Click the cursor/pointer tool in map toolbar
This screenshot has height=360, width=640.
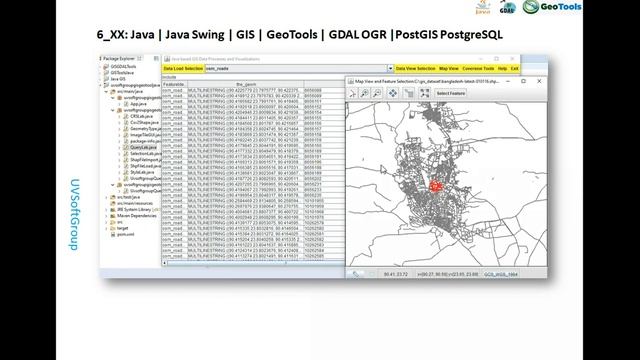coord(352,93)
